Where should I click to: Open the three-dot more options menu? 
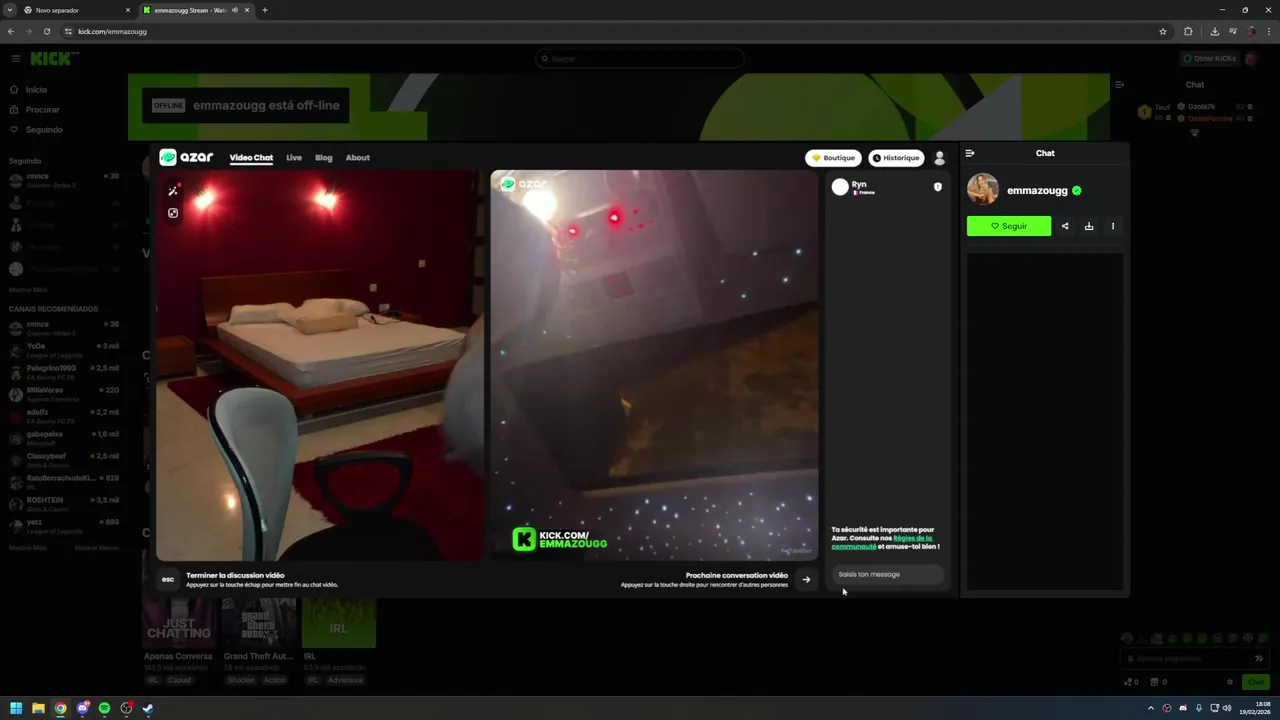click(x=1112, y=226)
